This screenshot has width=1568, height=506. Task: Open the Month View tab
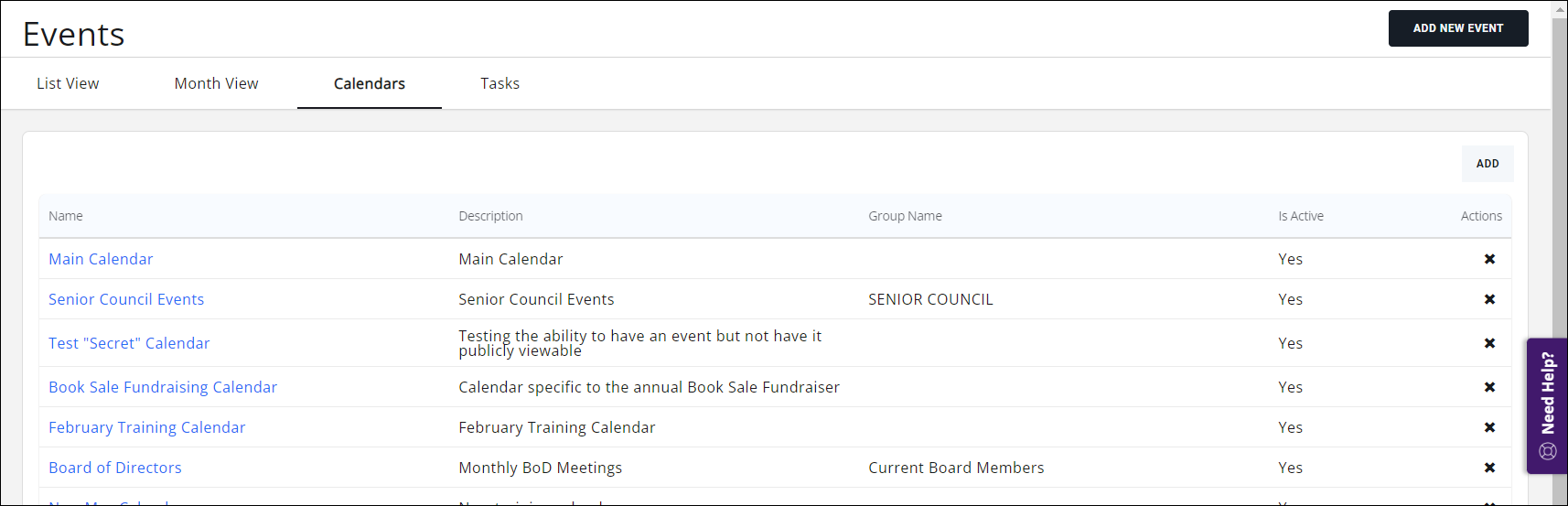tap(216, 83)
